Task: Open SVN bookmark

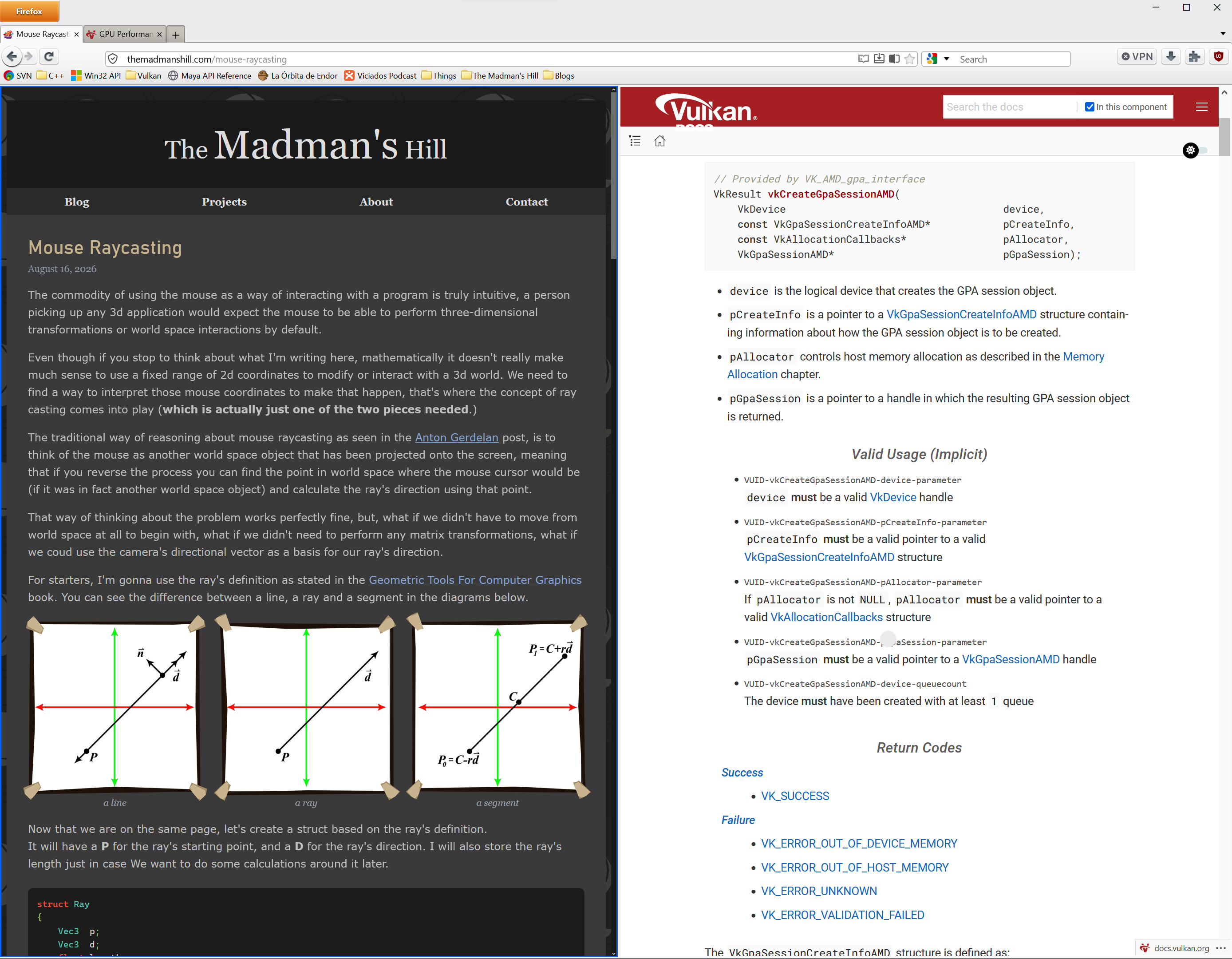Action: point(17,75)
